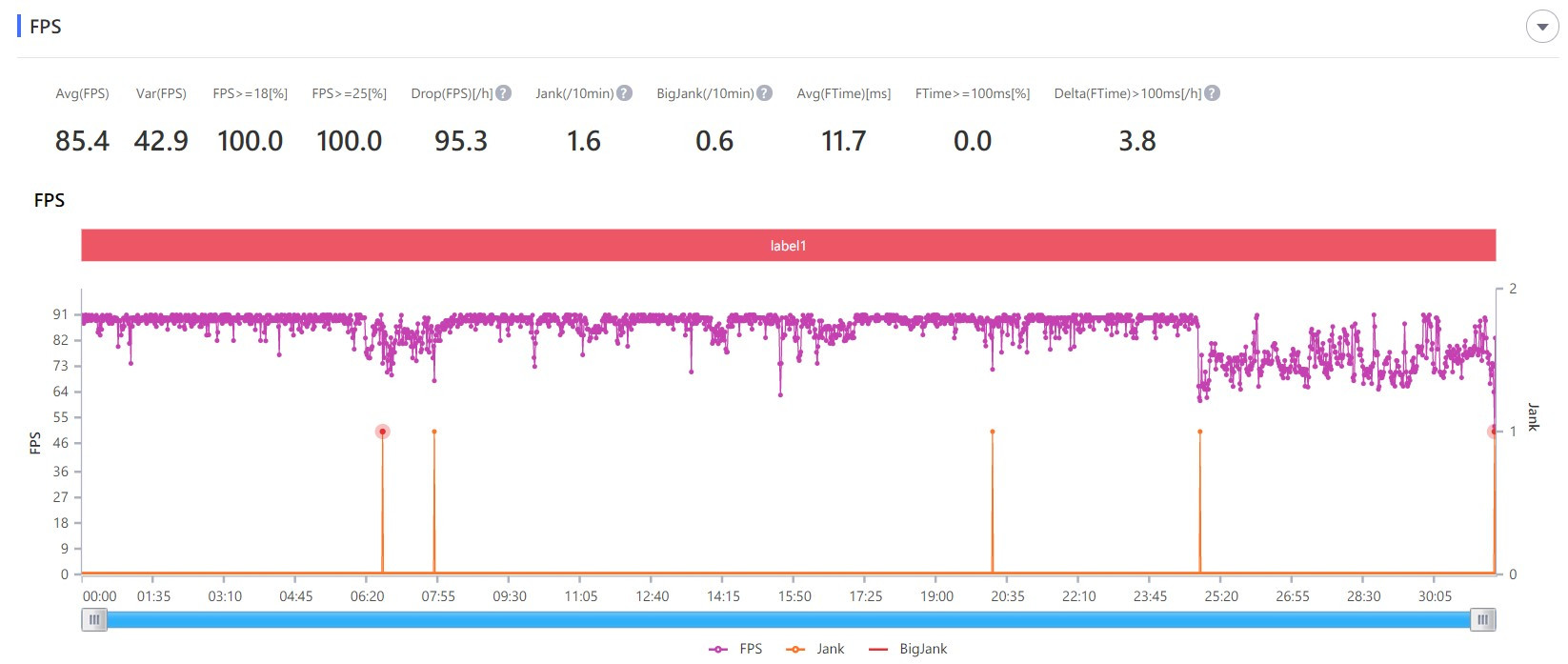The image size is (1568, 664).
Task: Click the help icon beside Delta(FTime)>100ms[/h]
Action: pyautogui.click(x=1212, y=93)
